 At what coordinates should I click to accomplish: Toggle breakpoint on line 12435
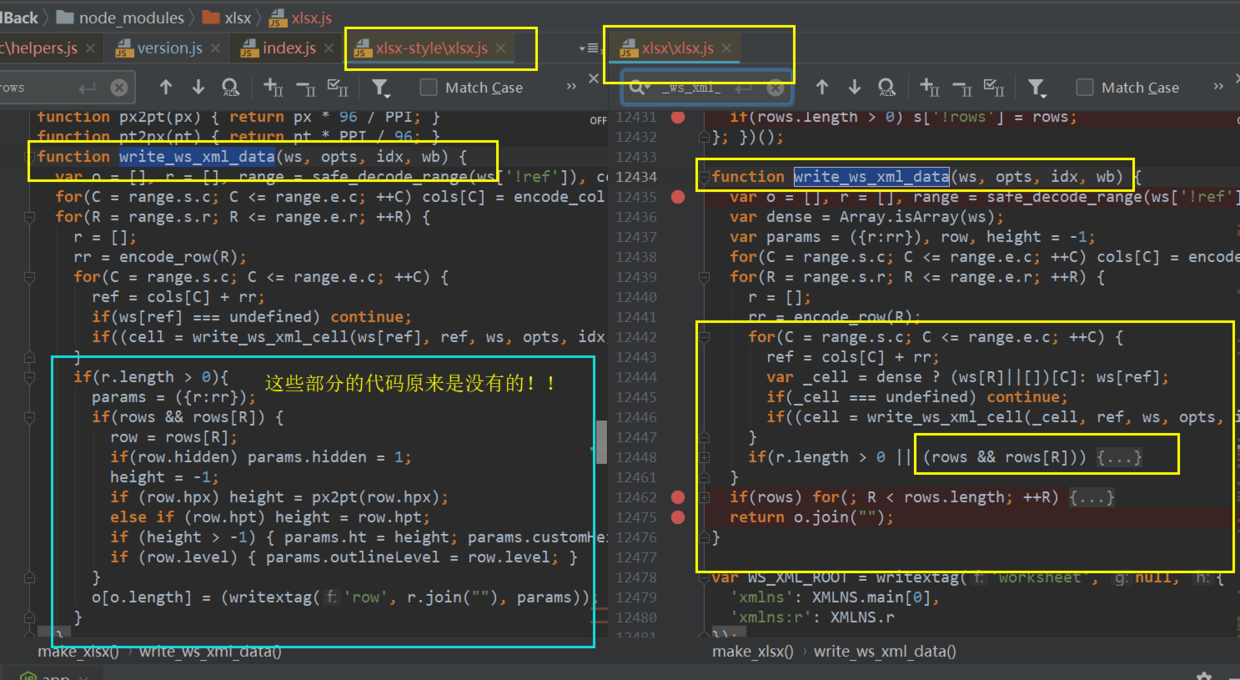pyautogui.click(x=678, y=197)
